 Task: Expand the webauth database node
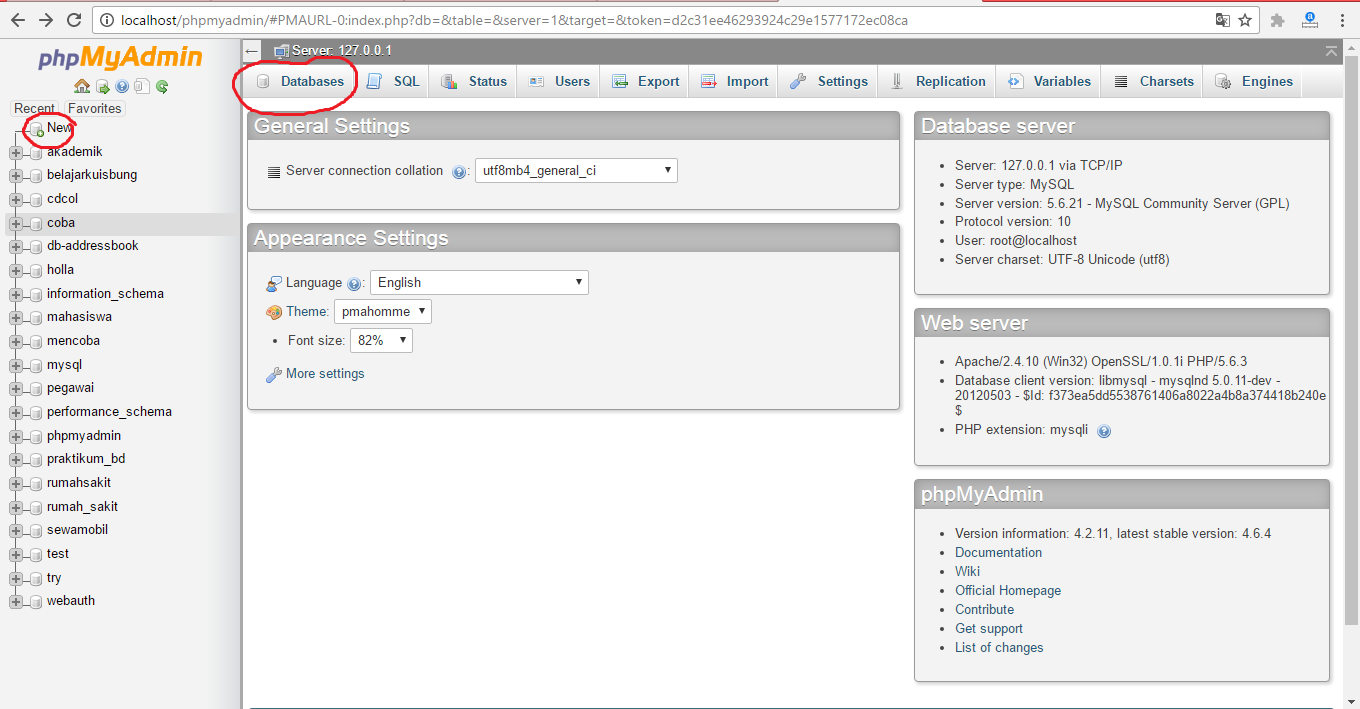pos(15,601)
